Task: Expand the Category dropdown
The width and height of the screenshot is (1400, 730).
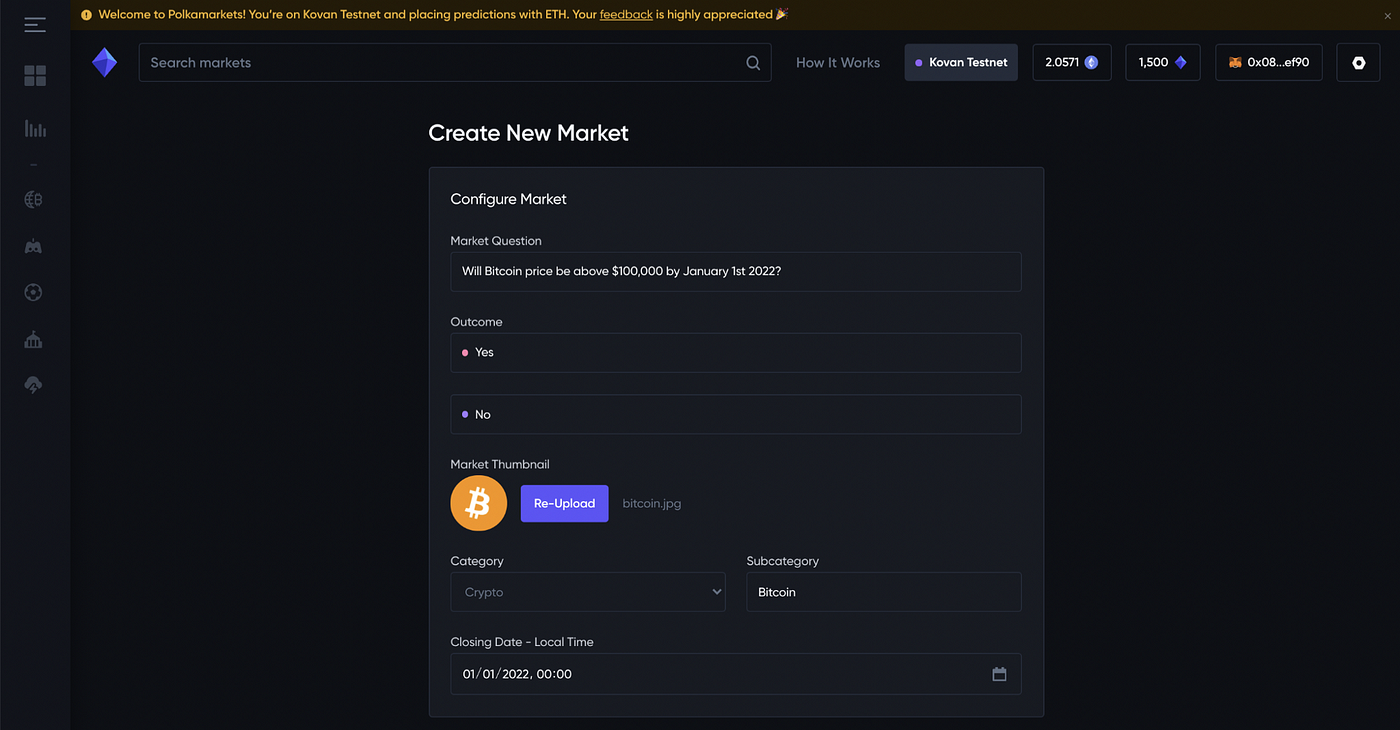Action: point(588,592)
